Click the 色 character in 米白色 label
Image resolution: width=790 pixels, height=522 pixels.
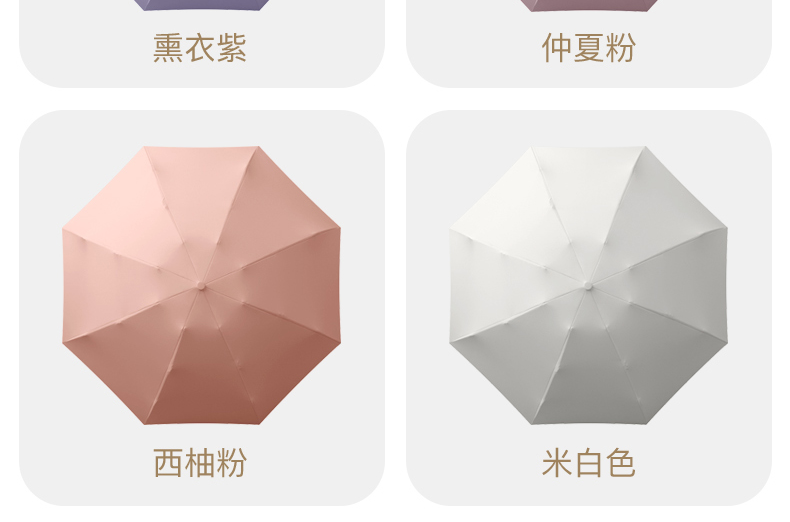click(x=621, y=463)
